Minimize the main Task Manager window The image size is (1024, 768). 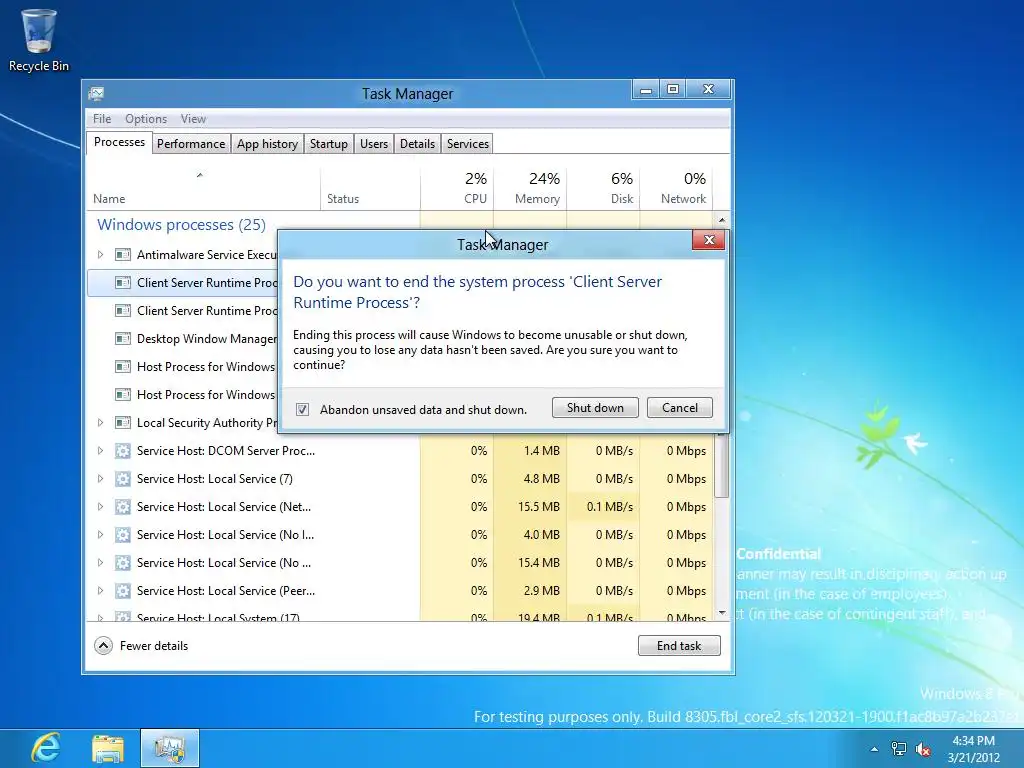point(645,89)
